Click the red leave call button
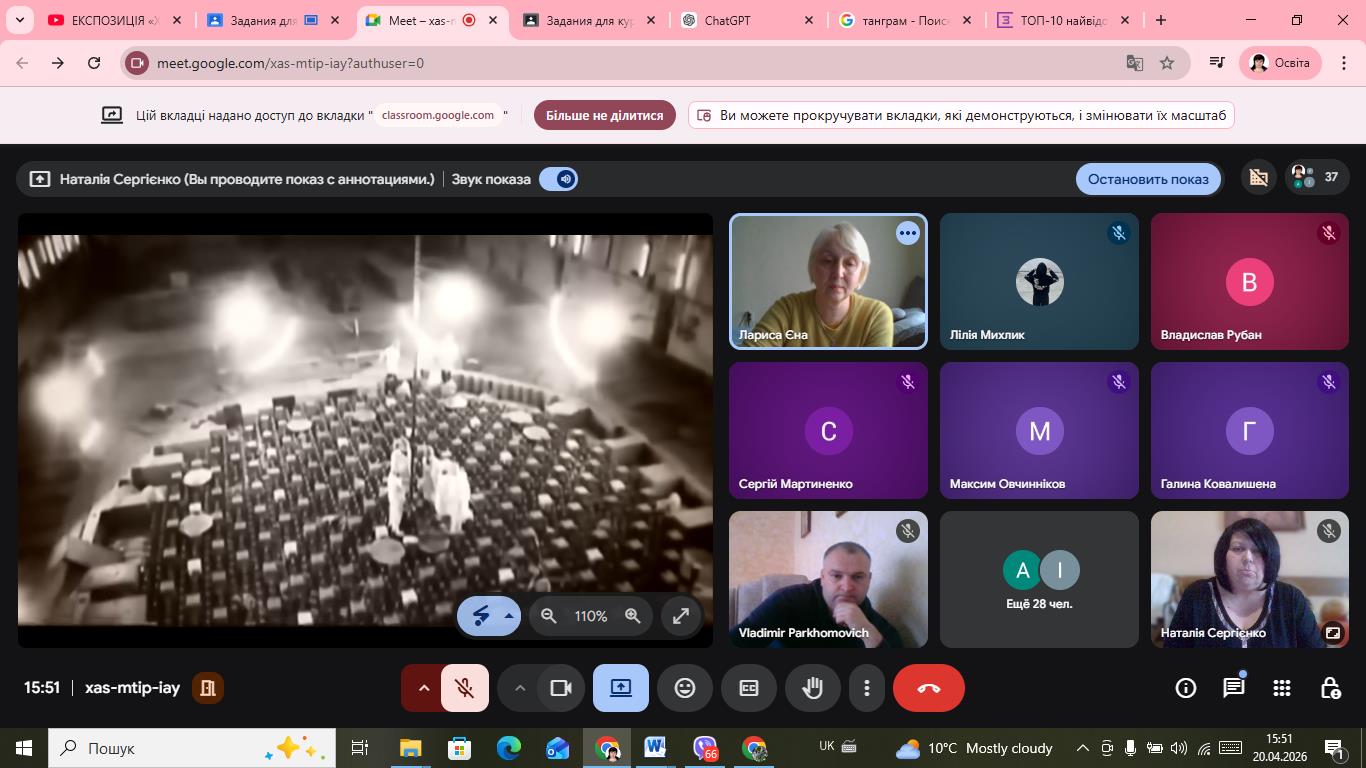Image resolution: width=1366 pixels, height=768 pixels. [928, 688]
